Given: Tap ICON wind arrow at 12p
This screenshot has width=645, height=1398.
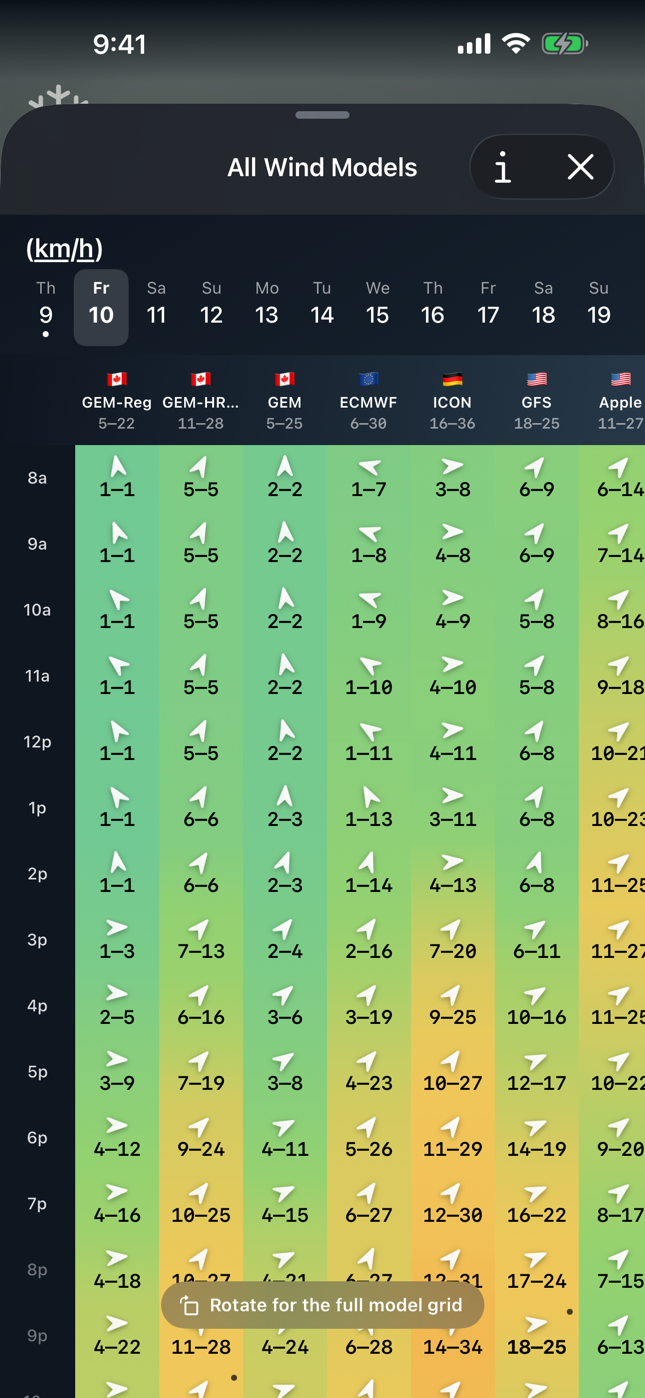Looking at the screenshot, I should point(453,731).
